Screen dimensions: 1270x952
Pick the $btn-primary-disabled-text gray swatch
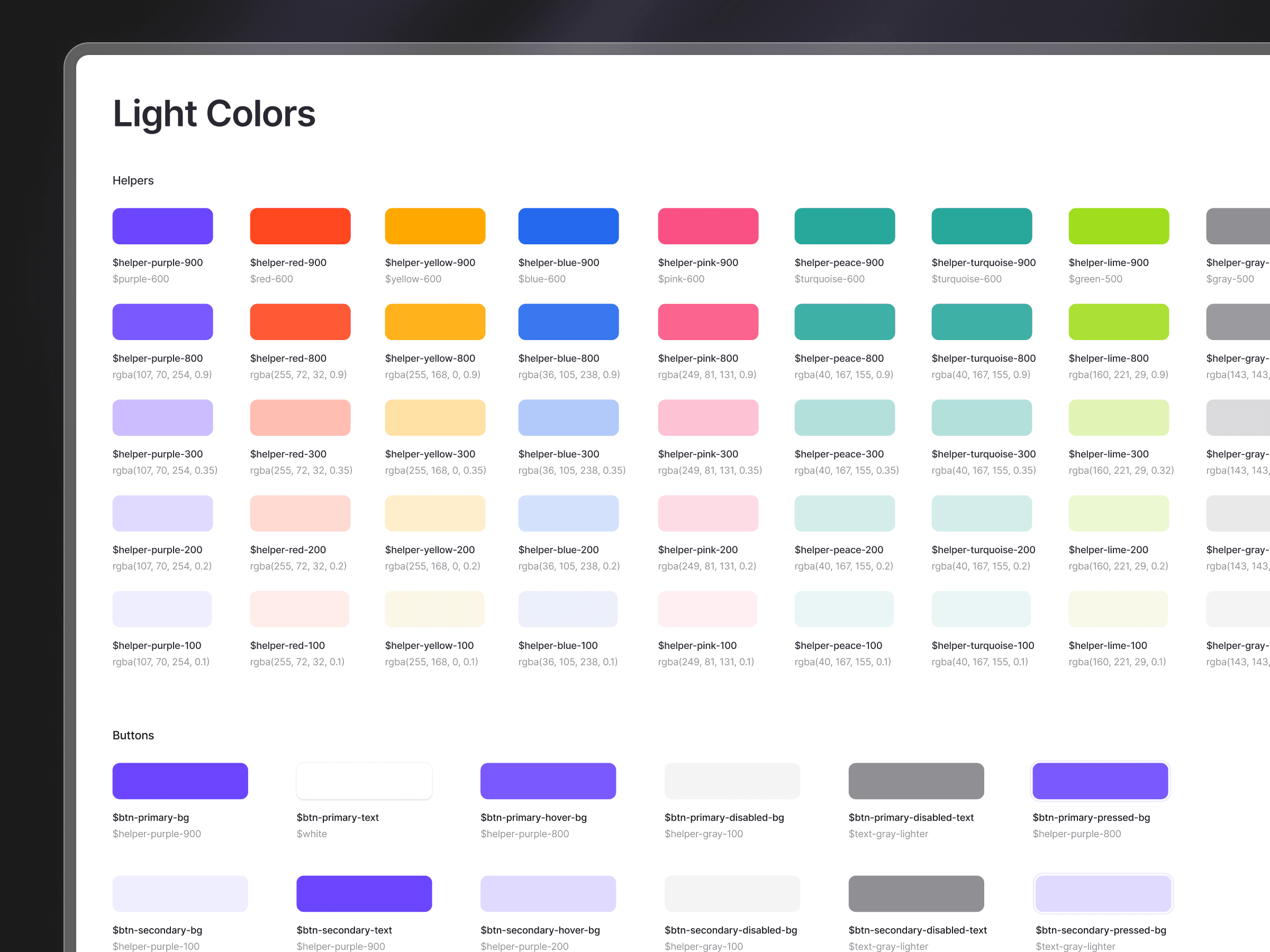click(x=916, y=781)
